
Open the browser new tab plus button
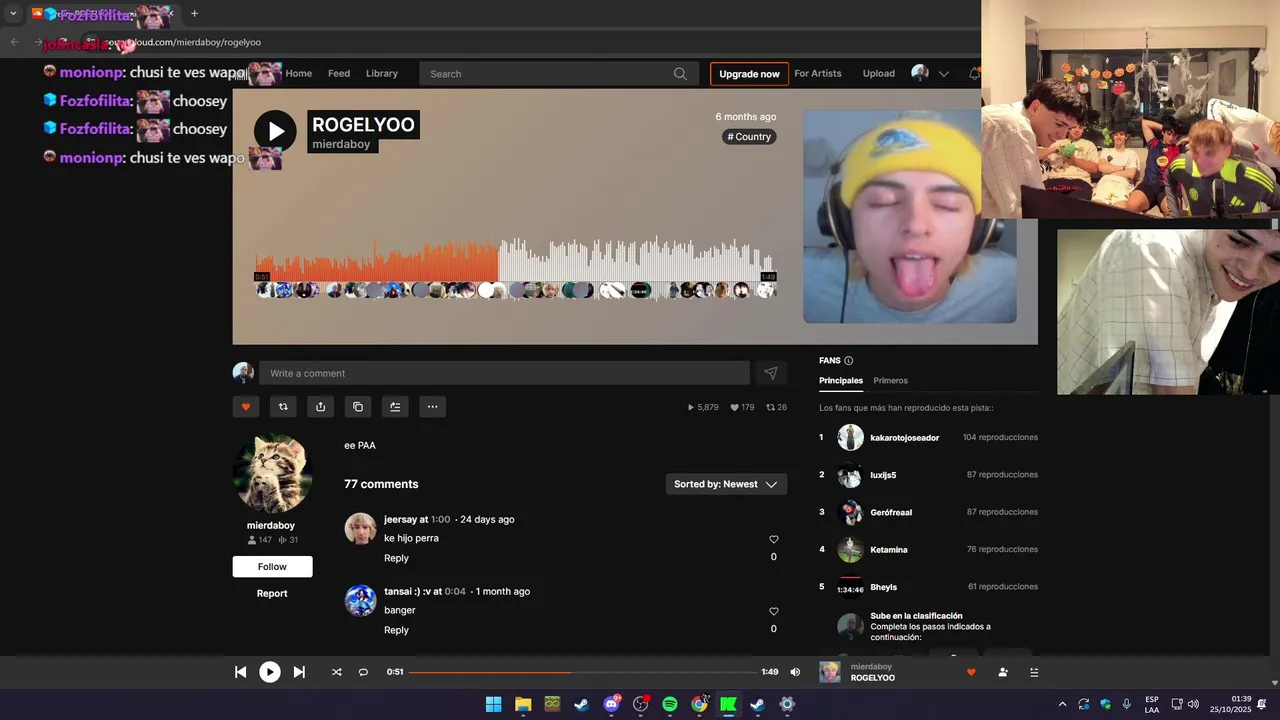pos(194,14)
